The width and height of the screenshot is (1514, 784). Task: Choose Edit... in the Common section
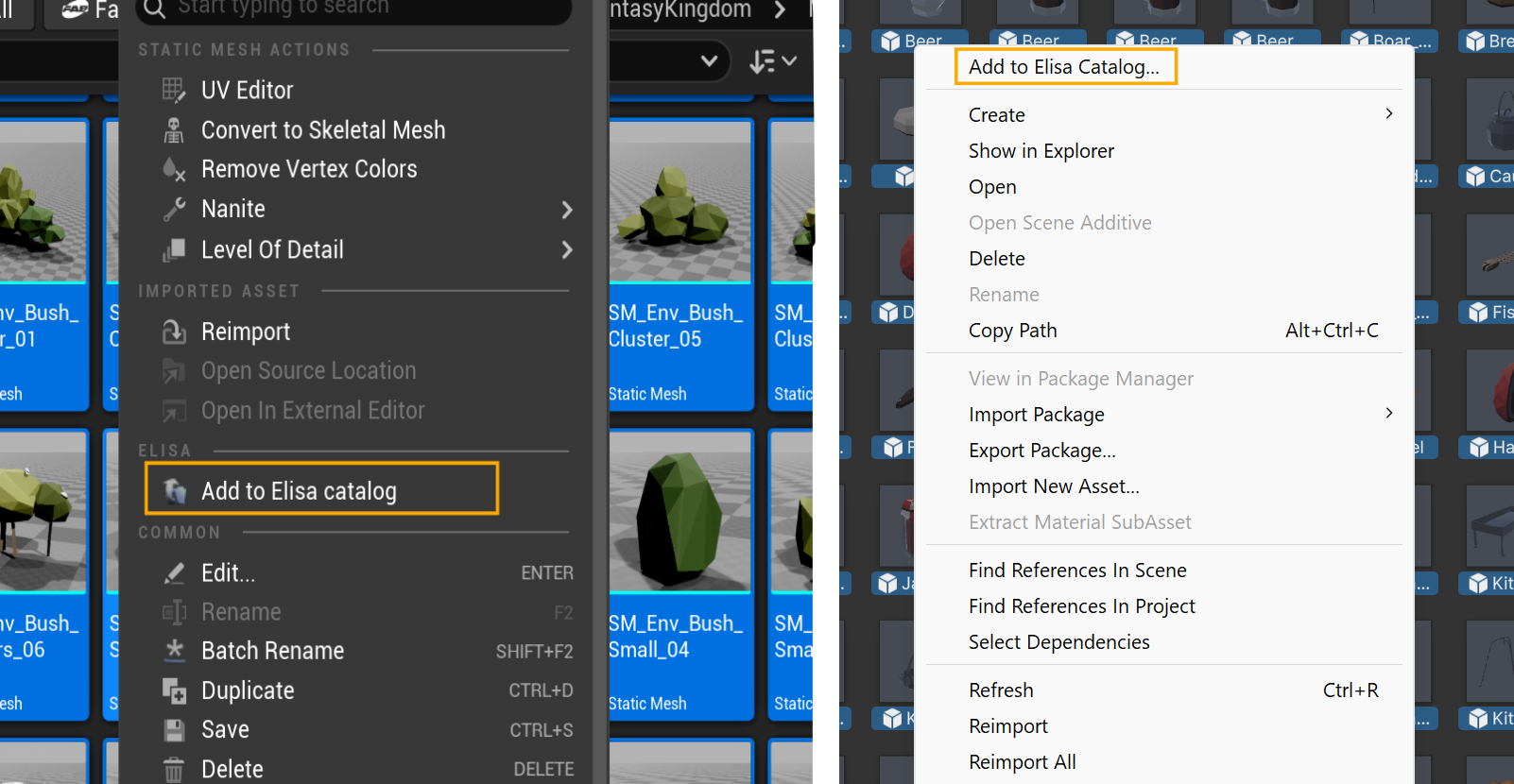228,573
